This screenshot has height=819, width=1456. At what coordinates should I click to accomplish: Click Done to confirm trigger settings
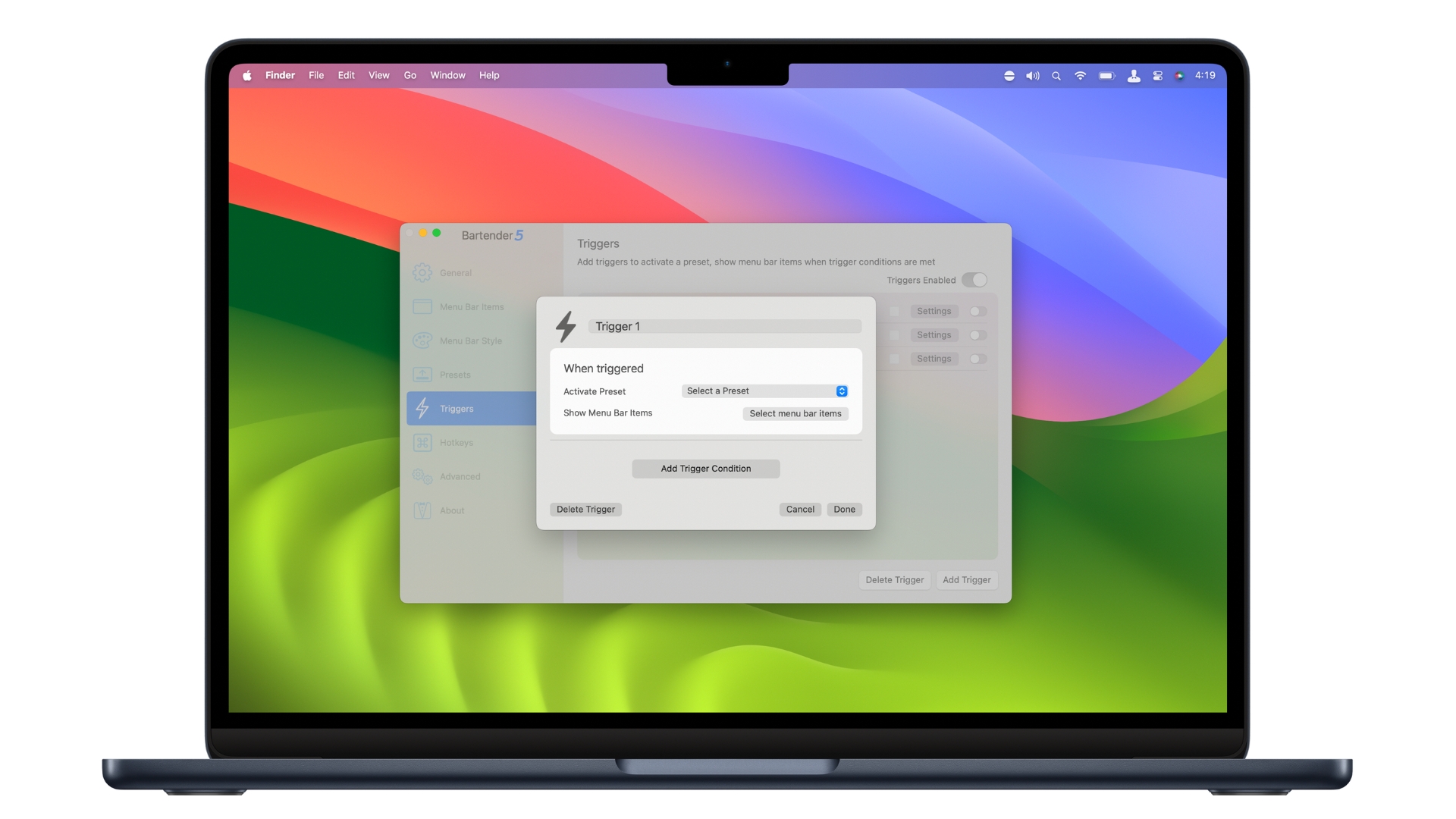click(844, 509)
